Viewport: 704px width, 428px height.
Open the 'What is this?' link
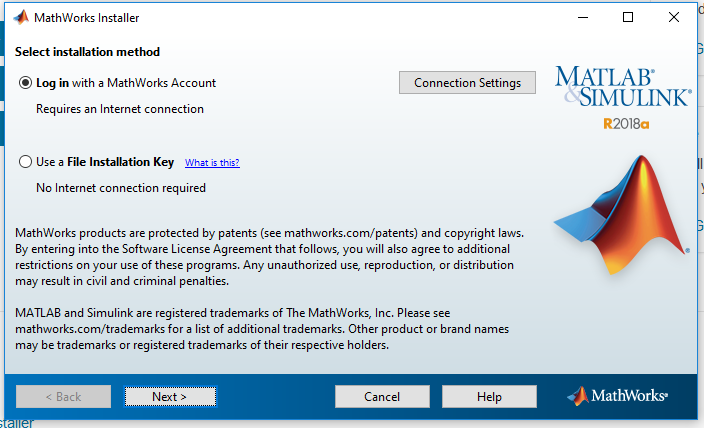click(x=212, y=163)
